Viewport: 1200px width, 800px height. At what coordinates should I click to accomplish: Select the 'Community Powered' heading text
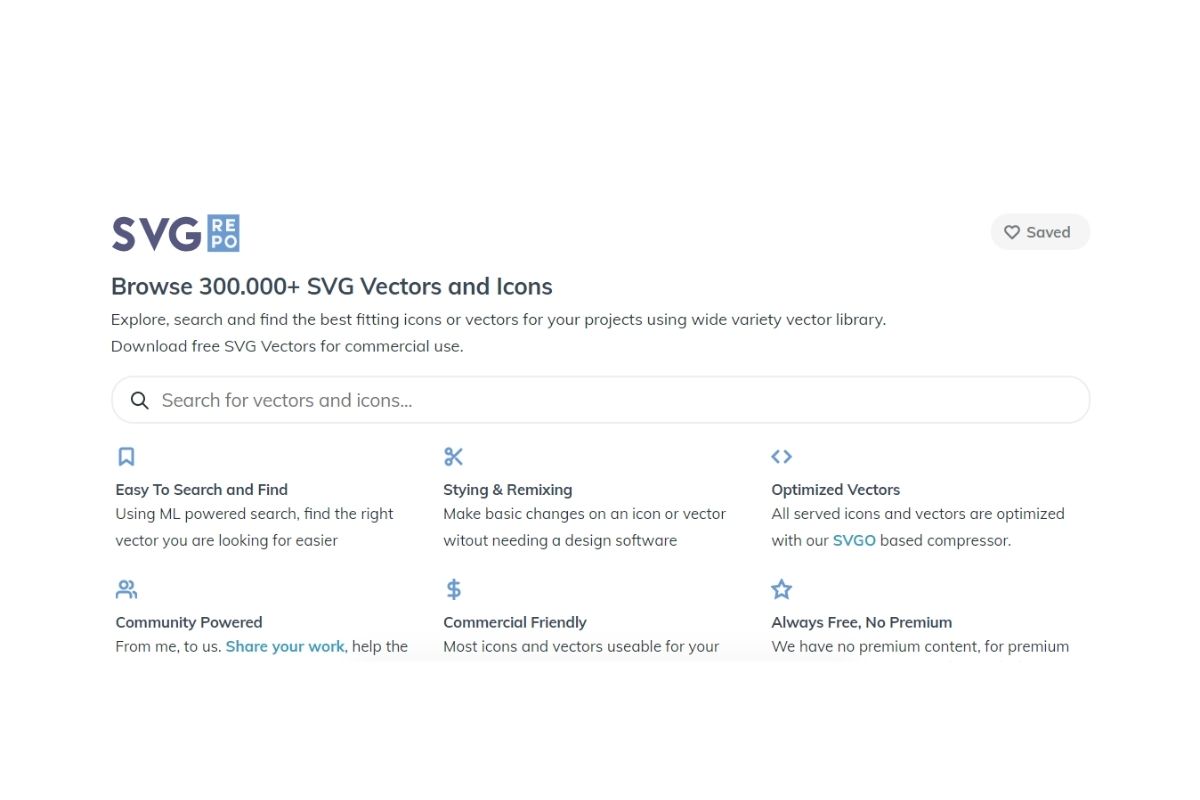189,622
